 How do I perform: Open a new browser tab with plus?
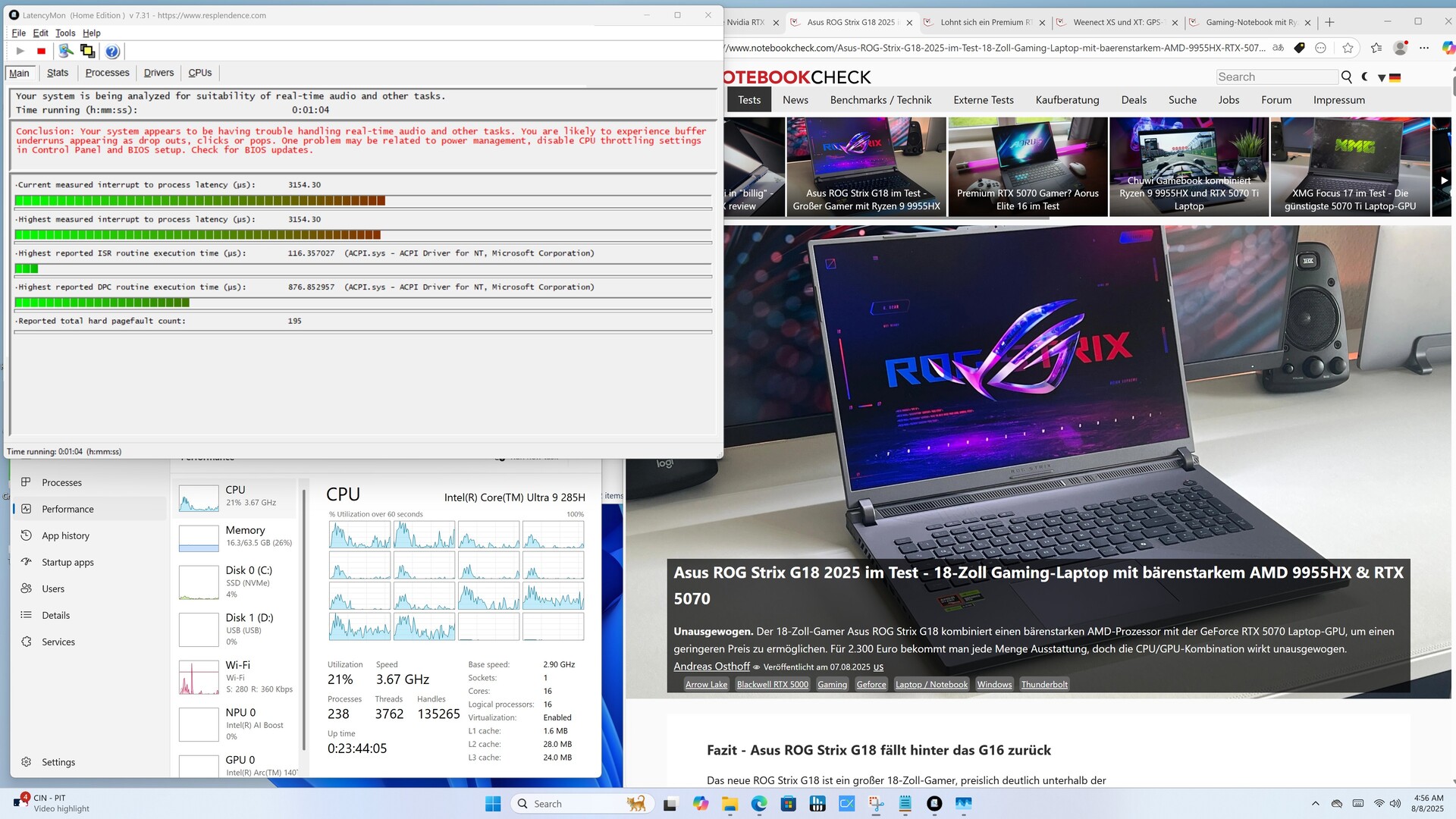click(x=1329, y=23)
